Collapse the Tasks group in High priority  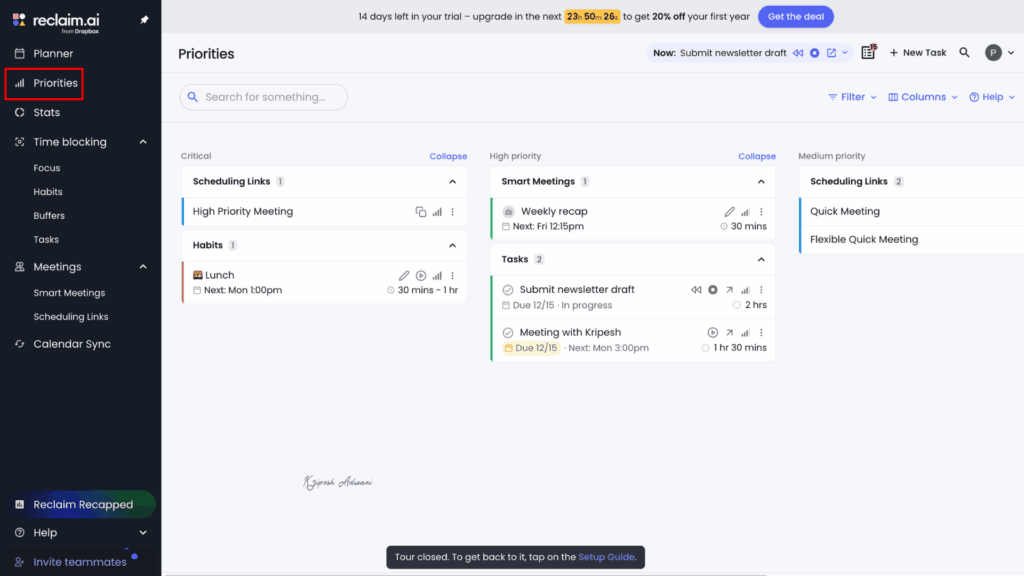(761, 260)
